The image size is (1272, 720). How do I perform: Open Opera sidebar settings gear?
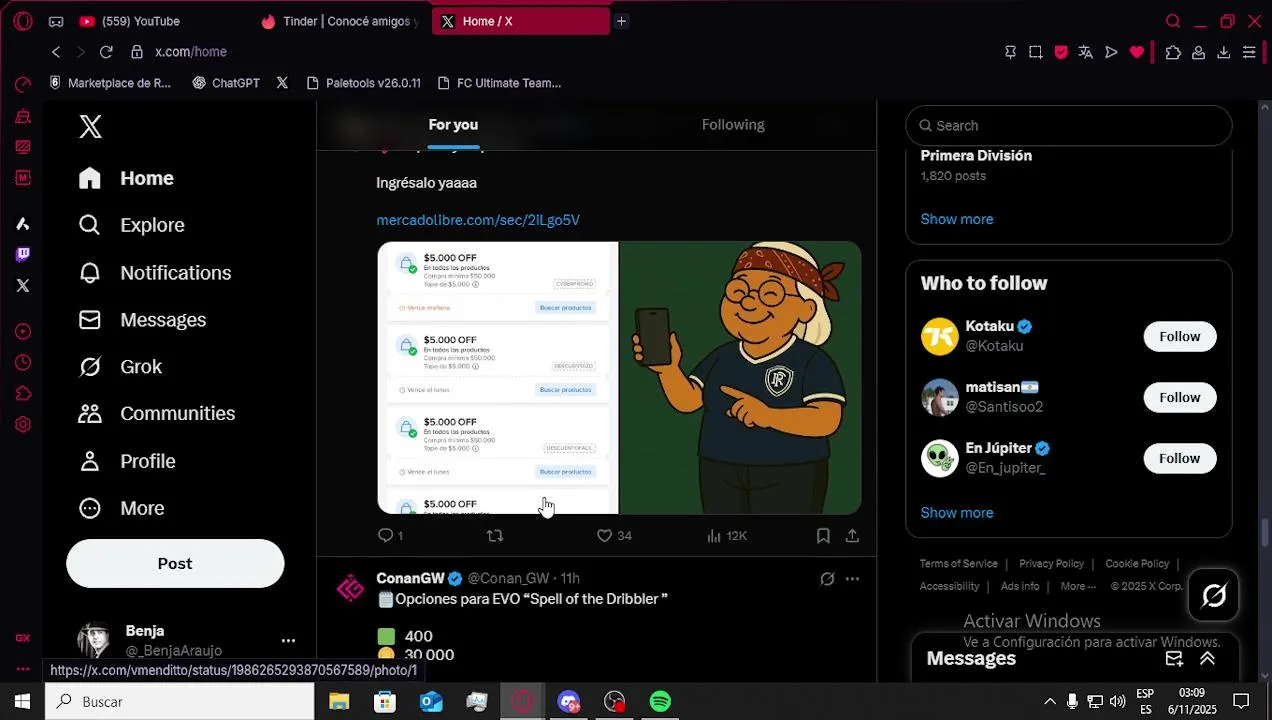pos(22,425)
